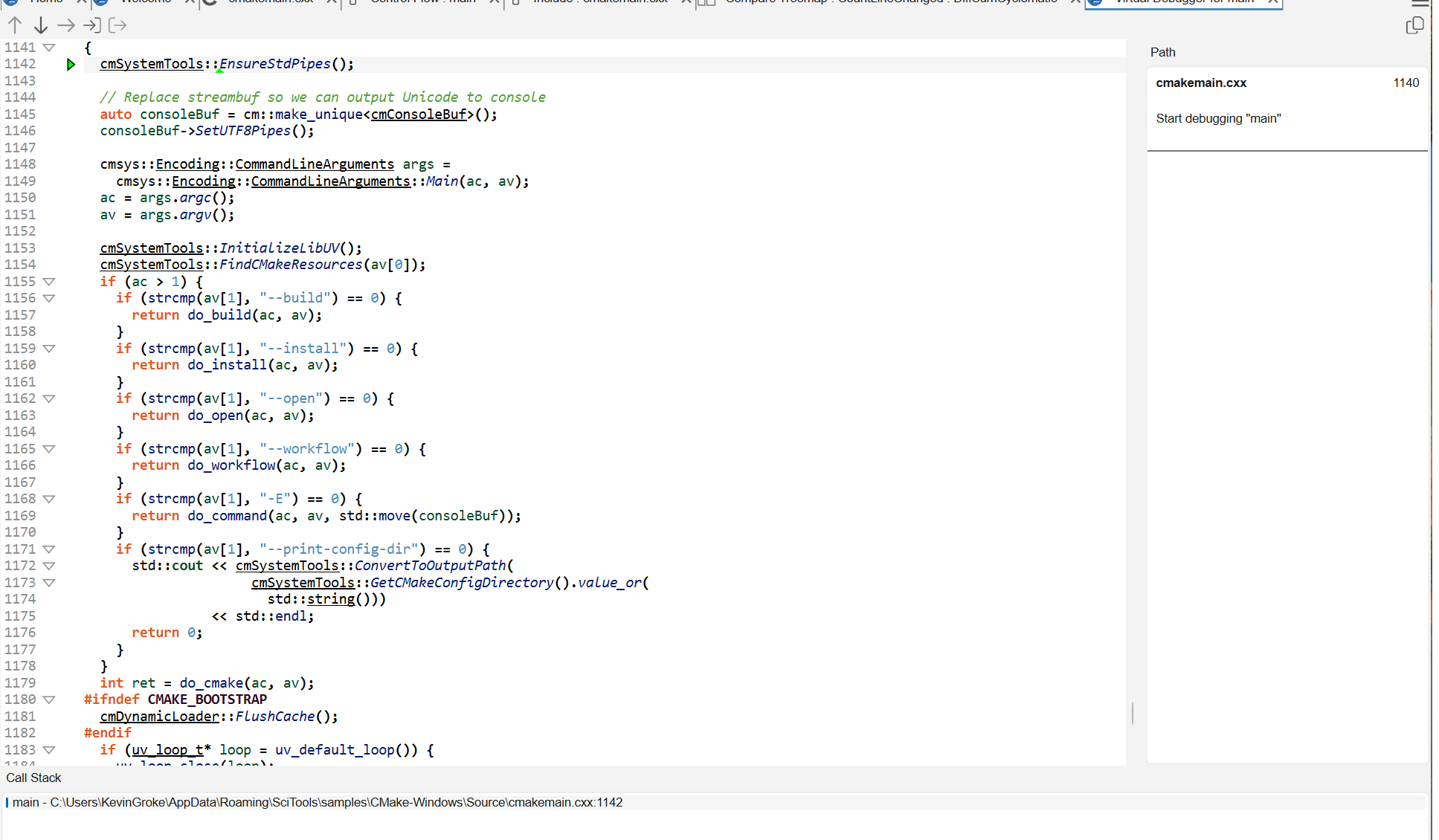Image resolution: width=1439 pixels, height=840 pixels.
Task: Click the line number 1140 in Path panel
Action: click(1406, 83)
